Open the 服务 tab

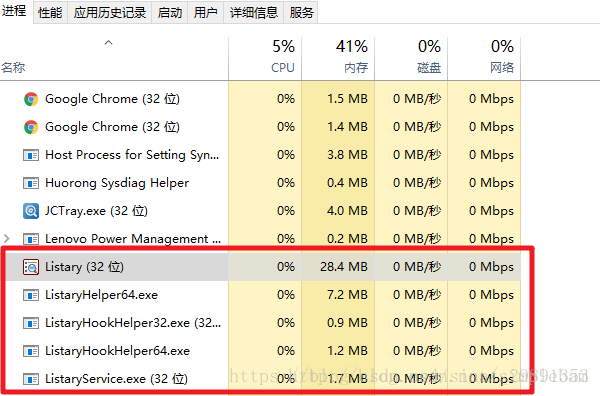301,13
